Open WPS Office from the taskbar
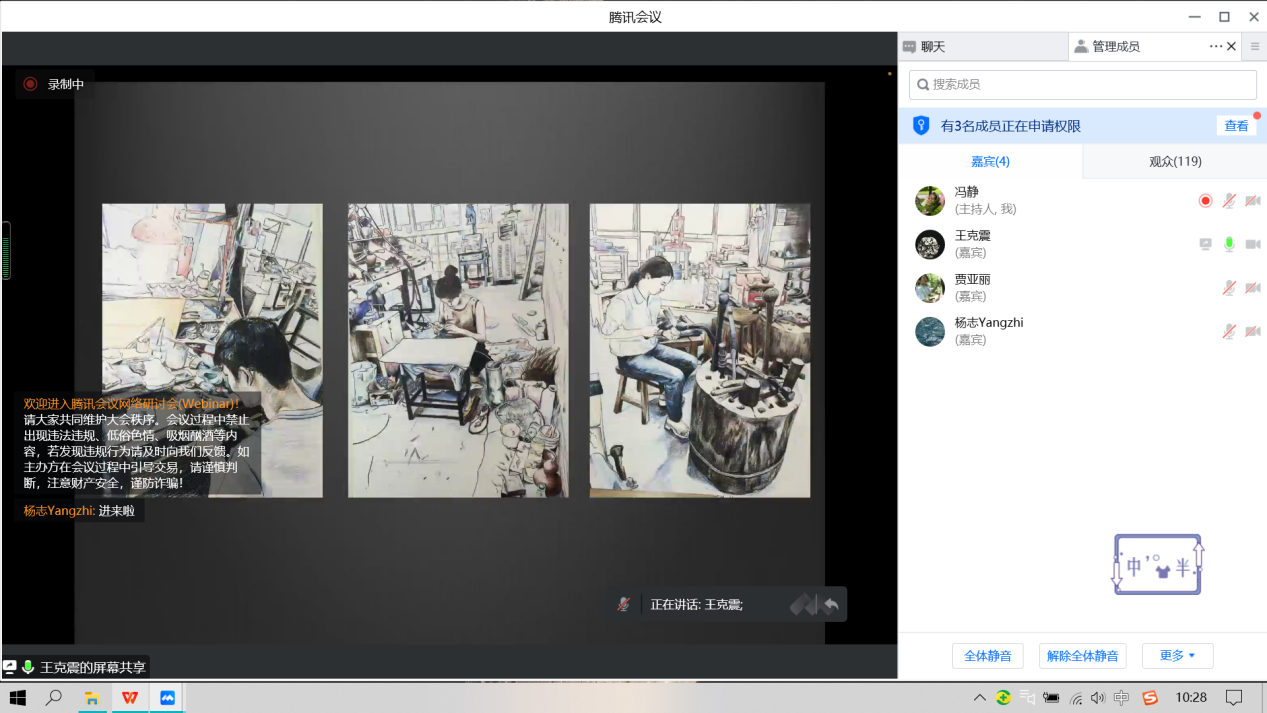The width and height of the screenshot is (1267, 713). point(130,697)
